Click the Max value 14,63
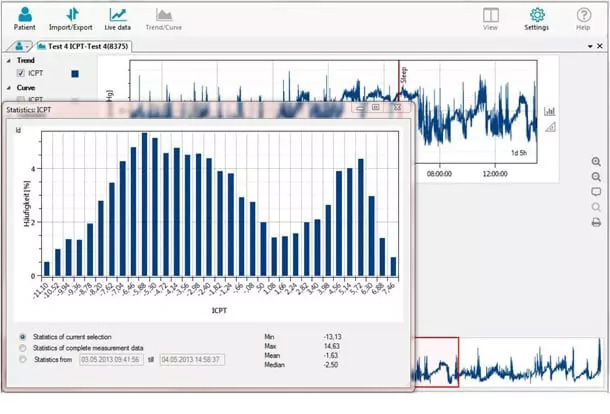This screenshot has height=414, width=610. (331, 346)
